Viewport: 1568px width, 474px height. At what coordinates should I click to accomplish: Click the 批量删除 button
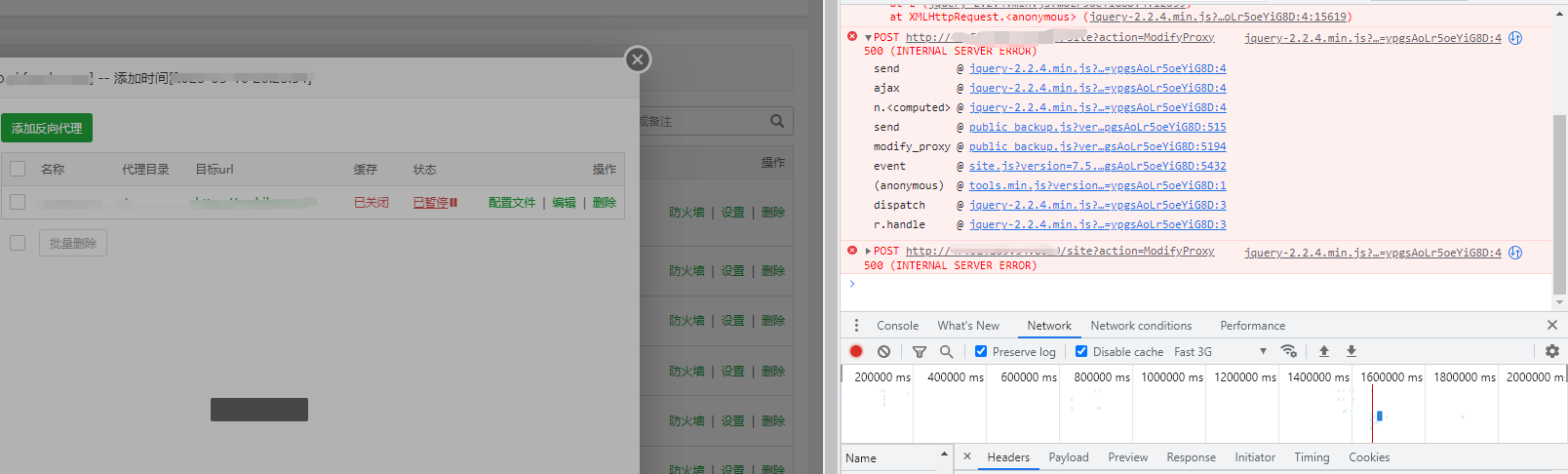(x=73, y=243)
